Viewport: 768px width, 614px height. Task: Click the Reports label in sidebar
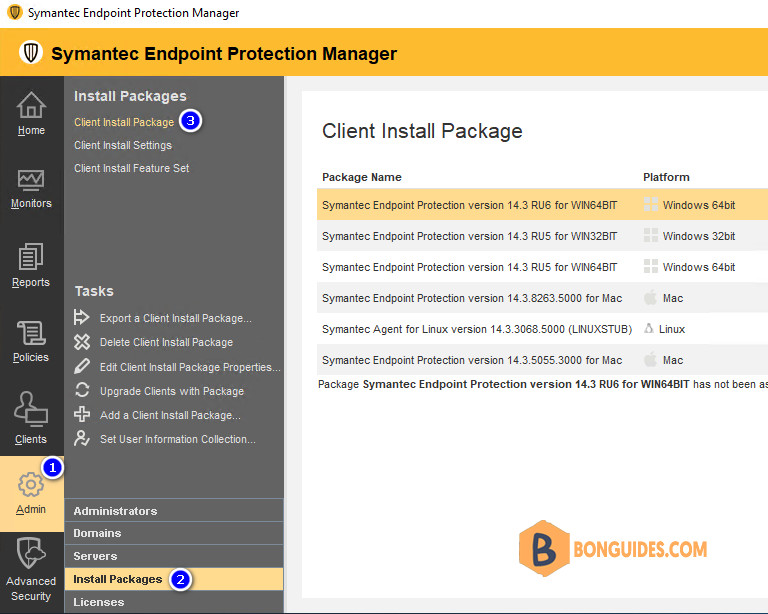pyautogui.click(x=31, y=282)
